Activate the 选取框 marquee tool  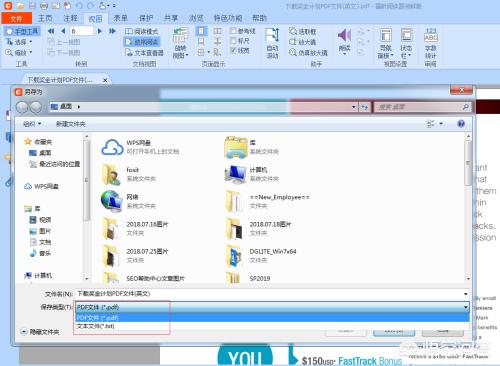point(303,32)
